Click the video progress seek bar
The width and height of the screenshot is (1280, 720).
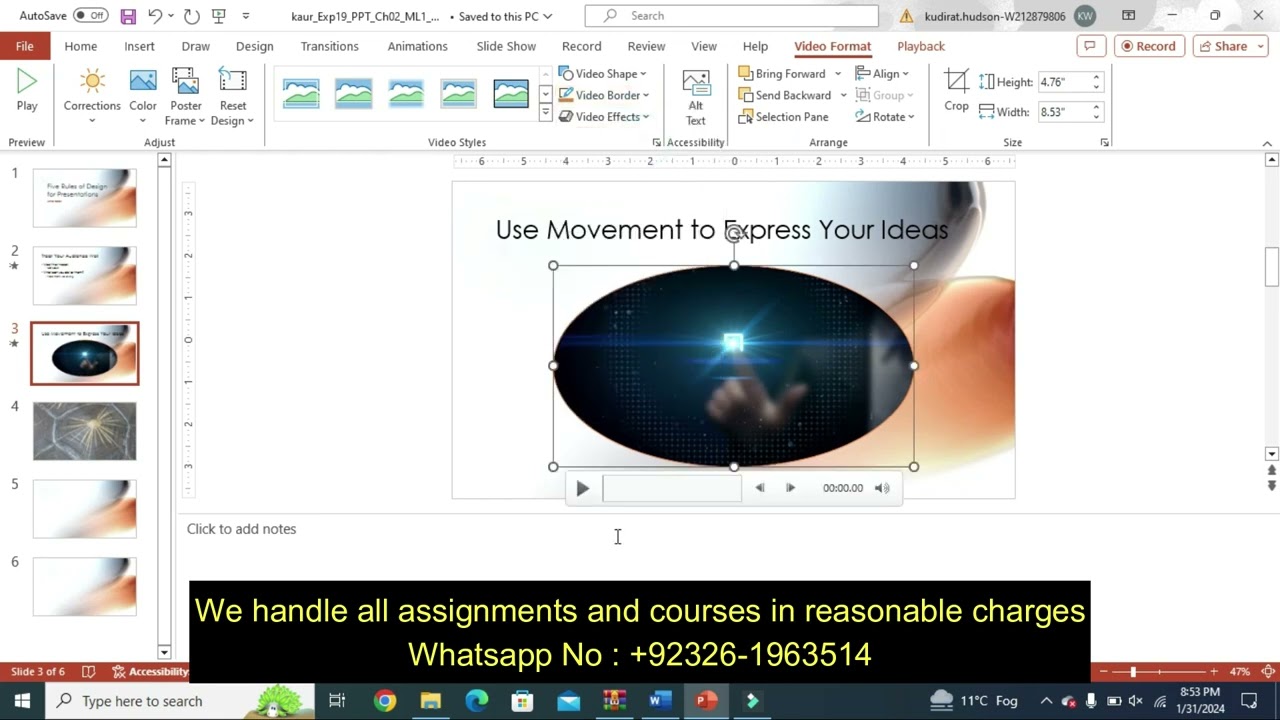pyautogui.click(x=671, y=488)
